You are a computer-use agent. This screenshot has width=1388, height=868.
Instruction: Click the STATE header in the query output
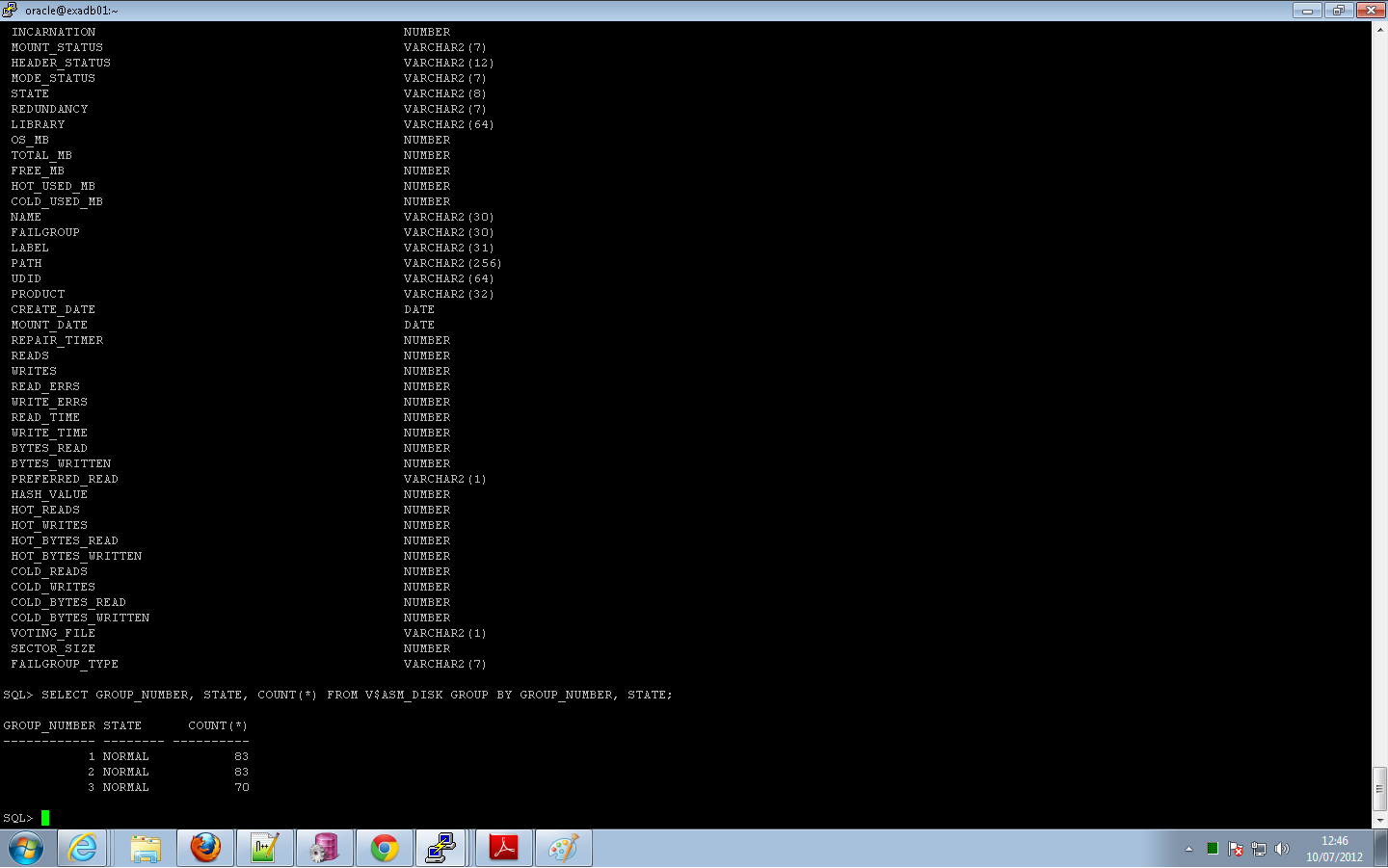[x=122, y=725]
